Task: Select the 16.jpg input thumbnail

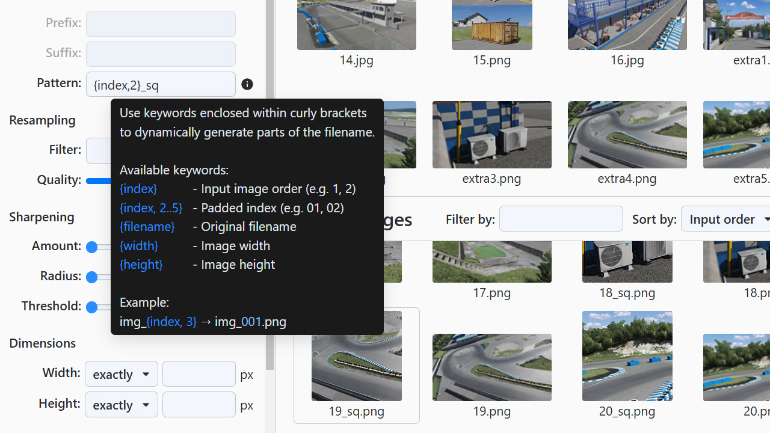Action: coord(627,25)
